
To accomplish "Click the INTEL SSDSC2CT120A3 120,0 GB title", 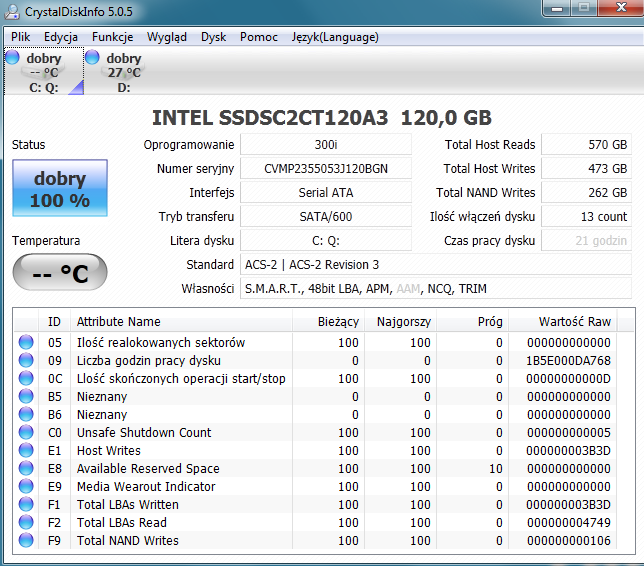I will (322, 118).
